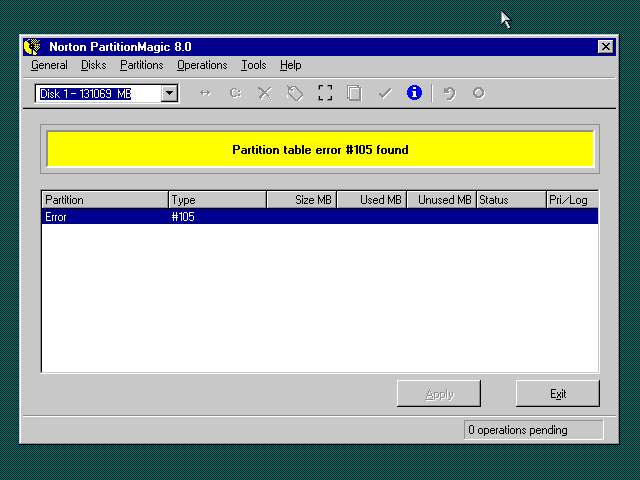This screenshot has width=640, height=480.
Task: Click the Format partition bracket icon
Action: click(325, 93)
